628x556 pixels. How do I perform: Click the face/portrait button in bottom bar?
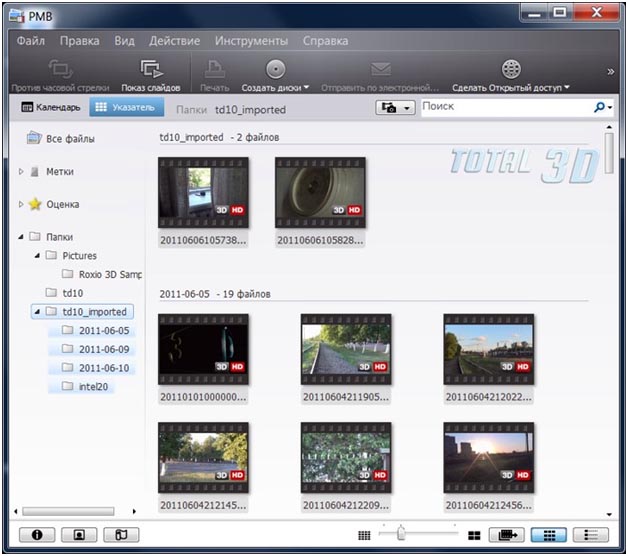tap(79, 535)
